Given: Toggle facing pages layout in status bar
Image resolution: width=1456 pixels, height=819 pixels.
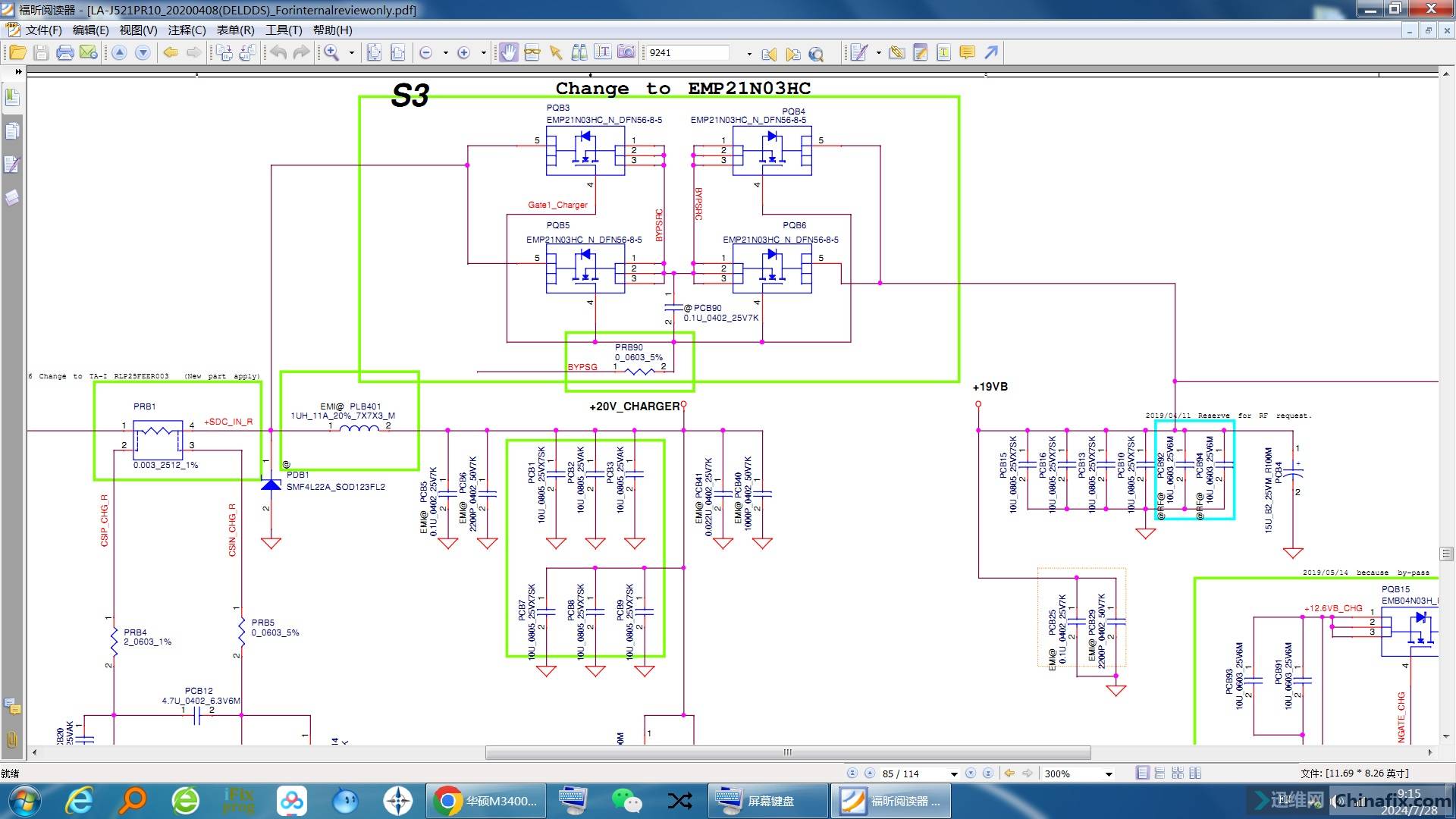Looking at the screenshot, I should 1195,773.
